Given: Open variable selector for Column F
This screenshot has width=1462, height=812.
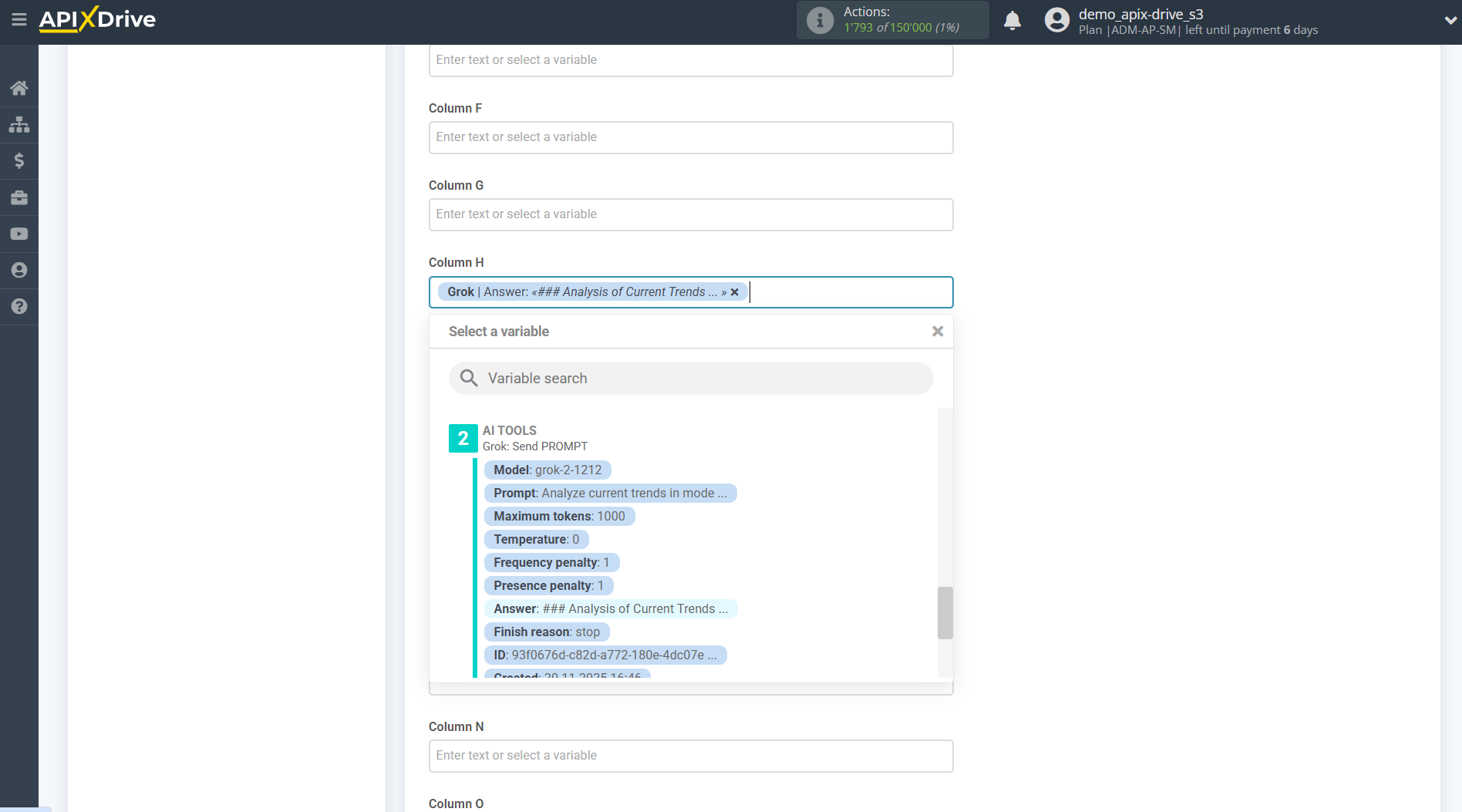Looking at the screenshot, I should [x=690, y=137].
